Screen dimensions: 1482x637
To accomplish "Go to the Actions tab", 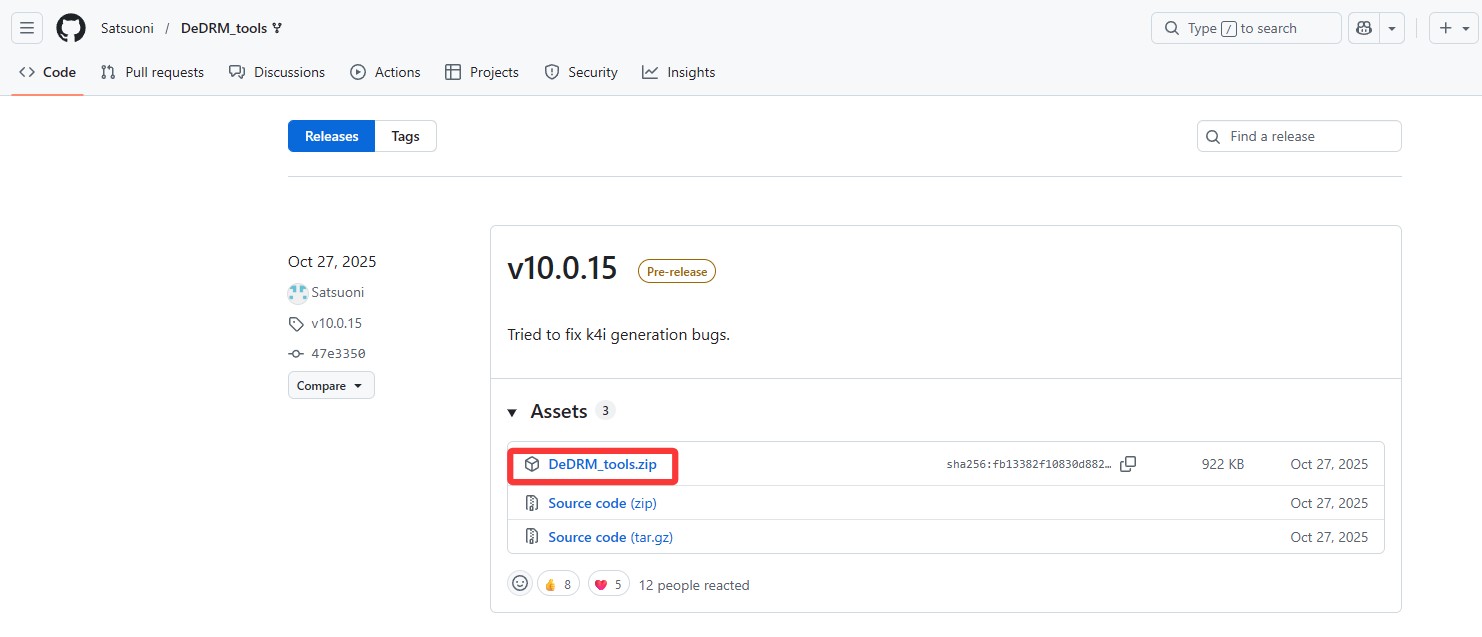I will point(385,72).
